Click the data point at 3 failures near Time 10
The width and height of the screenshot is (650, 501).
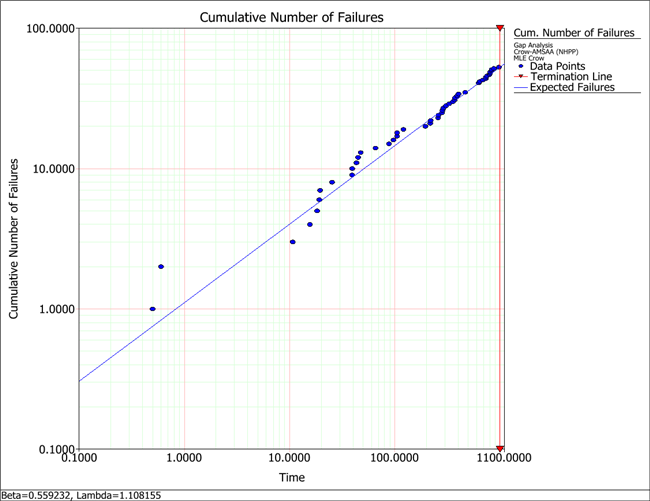pos(292,242)
